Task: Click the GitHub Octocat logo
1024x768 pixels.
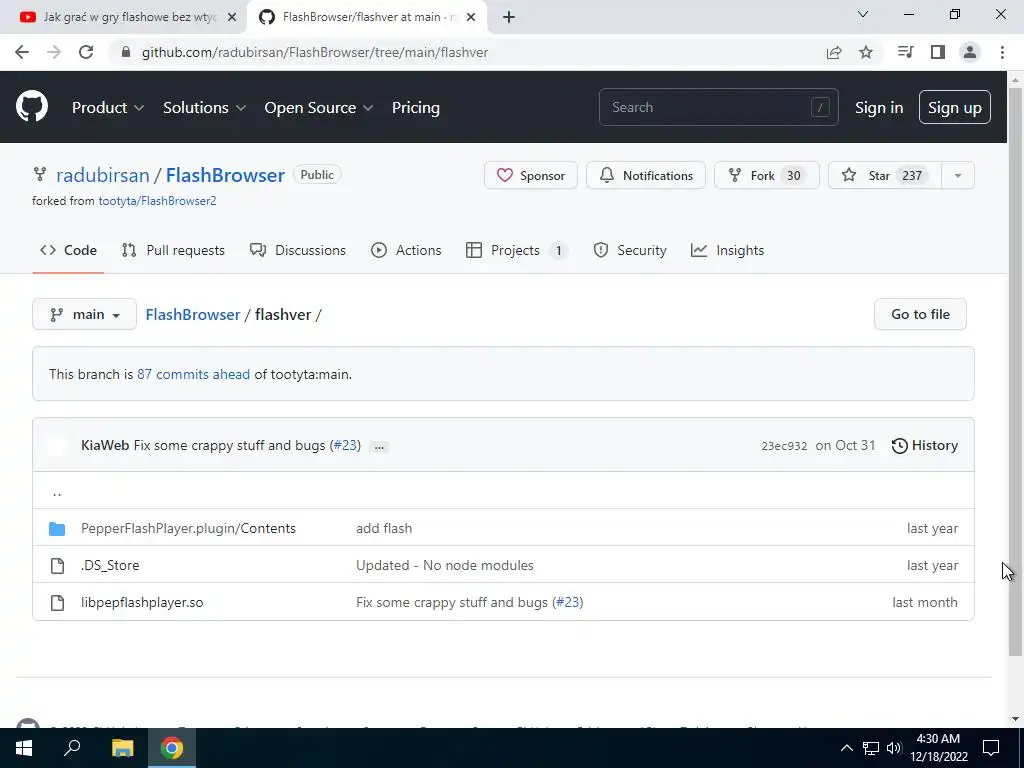Action: pos(31,107)
